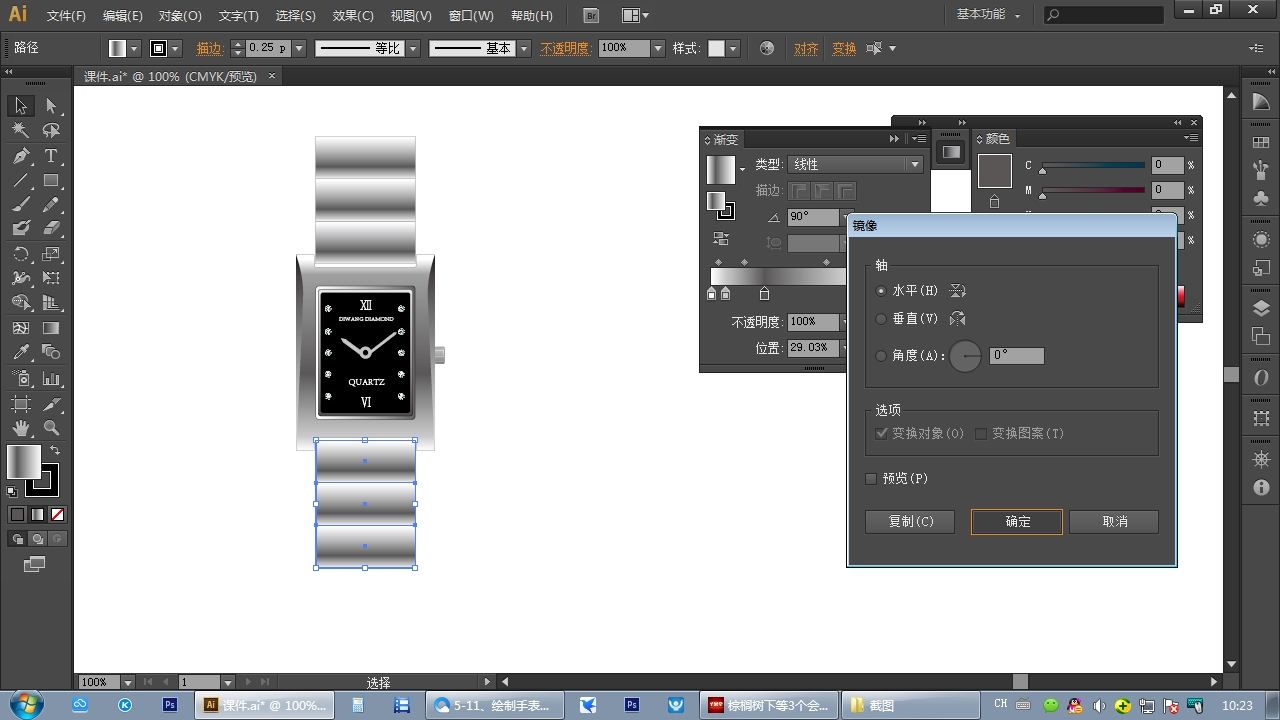This screenshot has height=720, width=1280.
Task: Choose the Rectangle tool
Action: point(51,181)
